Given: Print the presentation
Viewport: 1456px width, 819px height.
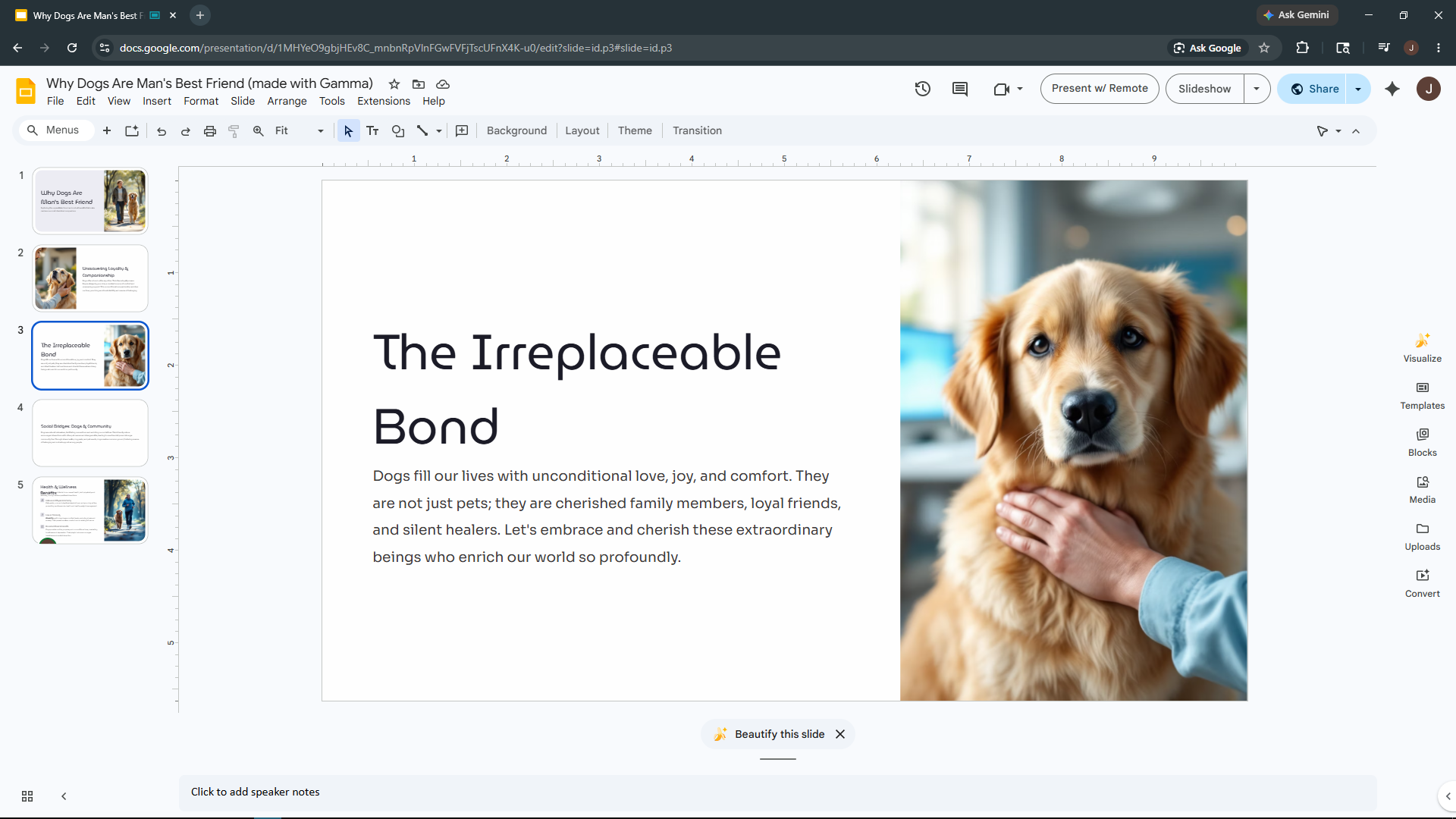Looking at the screenshot, I should pos(210,130).
